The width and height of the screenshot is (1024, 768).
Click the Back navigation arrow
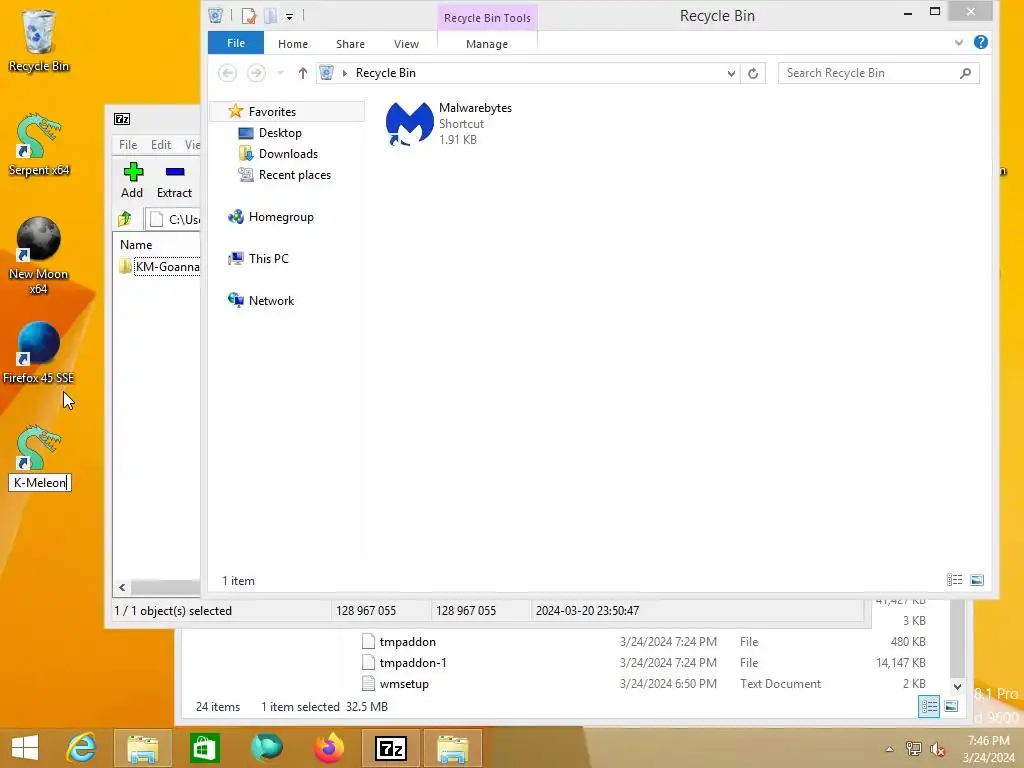[227, 72]
